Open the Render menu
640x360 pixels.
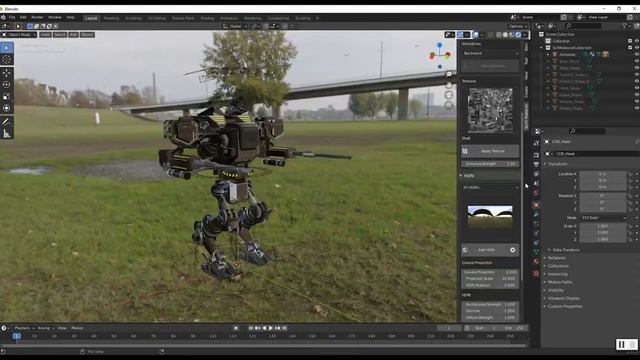click(37, 18)
